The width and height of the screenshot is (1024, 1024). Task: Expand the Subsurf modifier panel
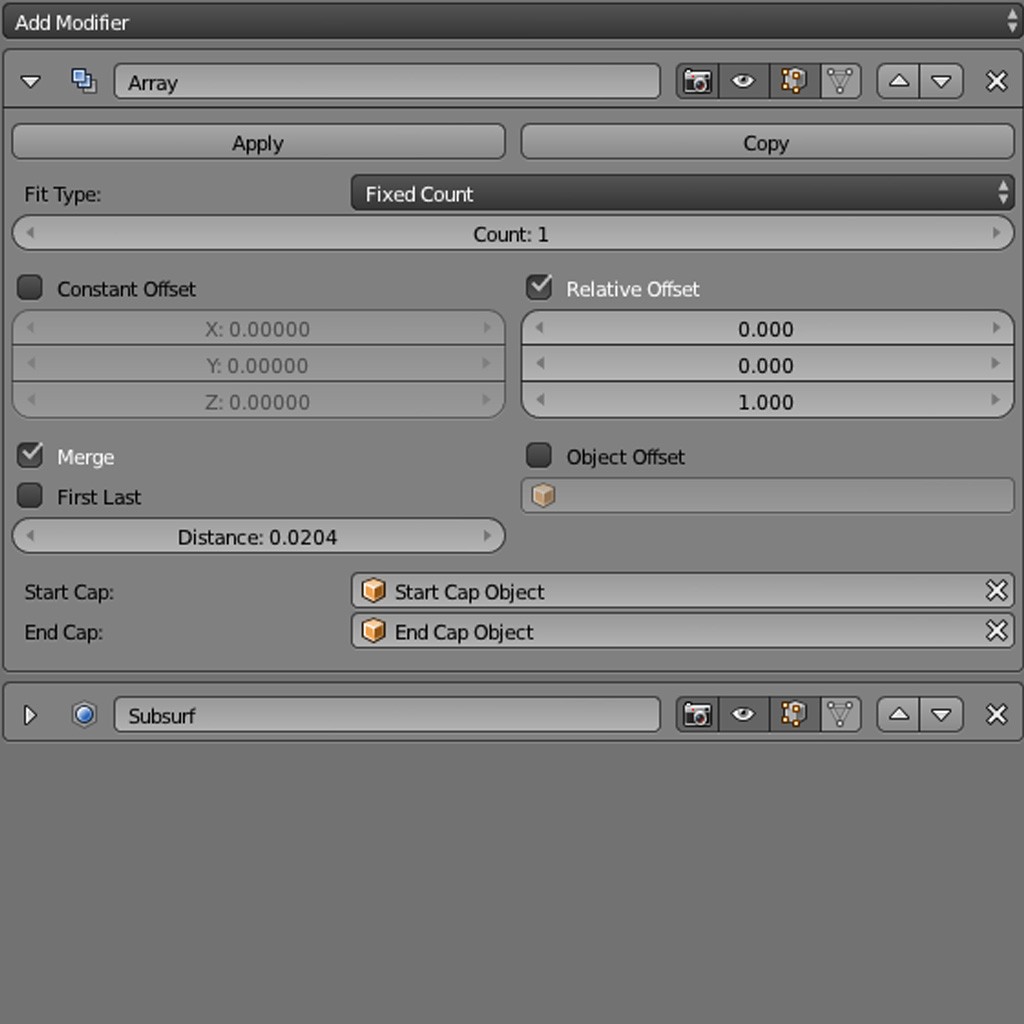[x=30, y=714]
